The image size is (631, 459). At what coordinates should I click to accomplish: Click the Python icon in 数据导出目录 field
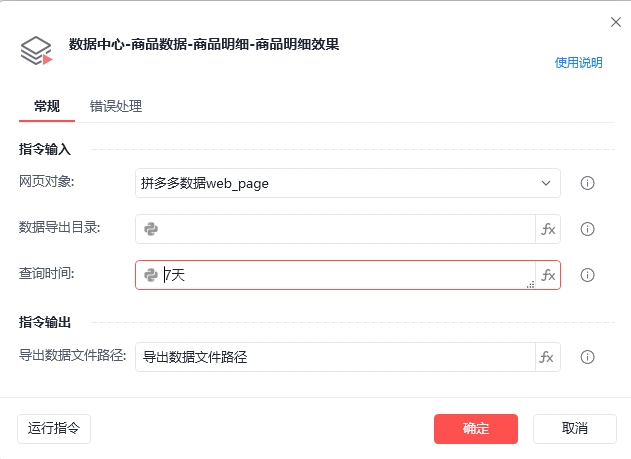(x=151, y=229)
